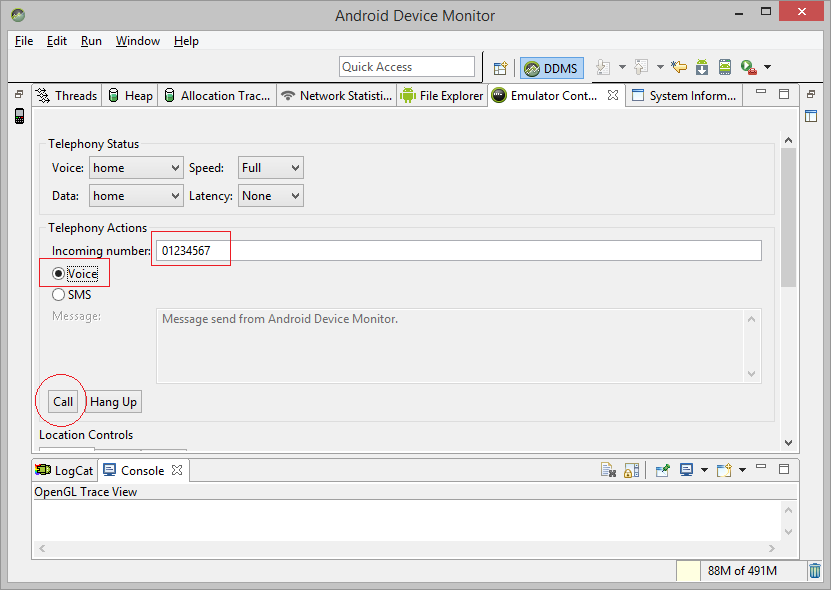The width and height of the screenshot is (831, 590).
Task: Click the Last Edit Location arrow icon
Action: point(679,67)
